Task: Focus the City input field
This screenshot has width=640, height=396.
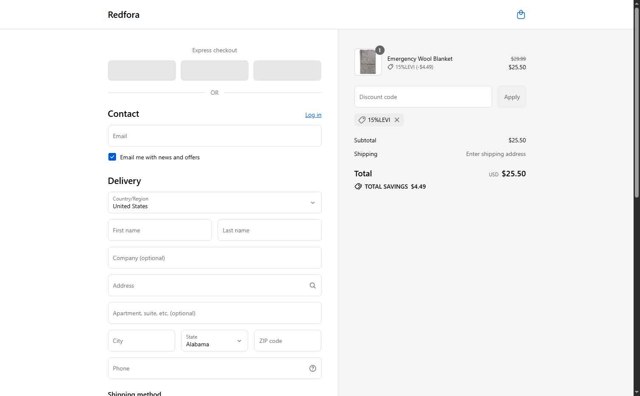Action: click(x=141, y=340)
